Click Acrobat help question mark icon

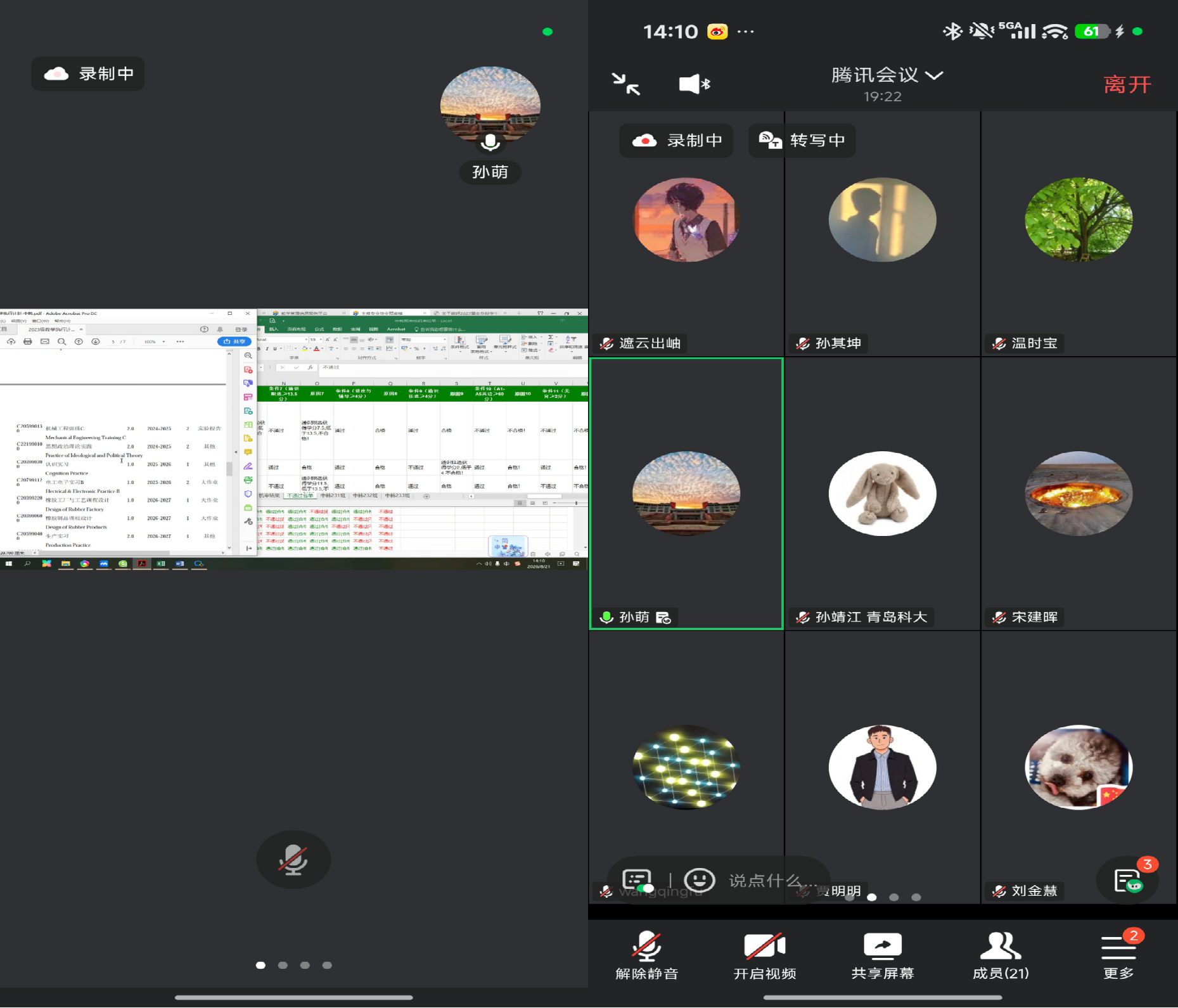click(x=204, y=329)
